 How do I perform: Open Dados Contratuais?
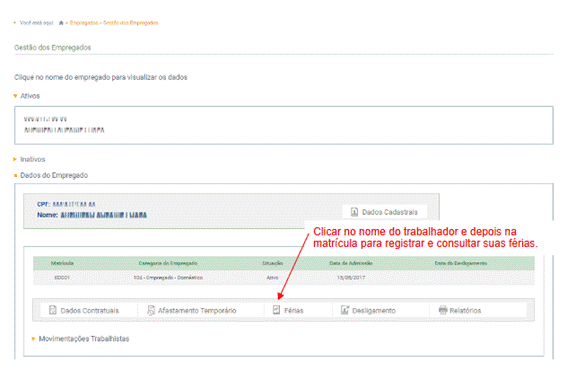(x=84, y=310)
